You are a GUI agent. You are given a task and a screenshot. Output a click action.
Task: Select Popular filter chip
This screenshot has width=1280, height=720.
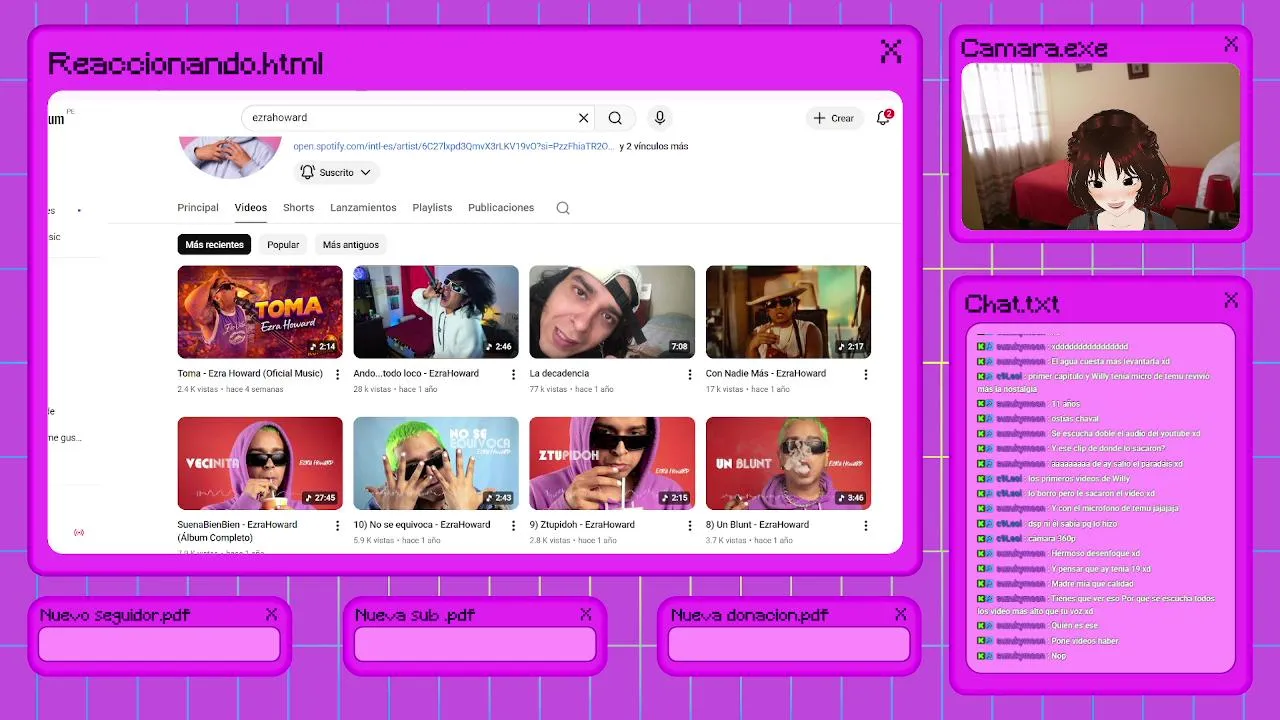tap(283, 245)
